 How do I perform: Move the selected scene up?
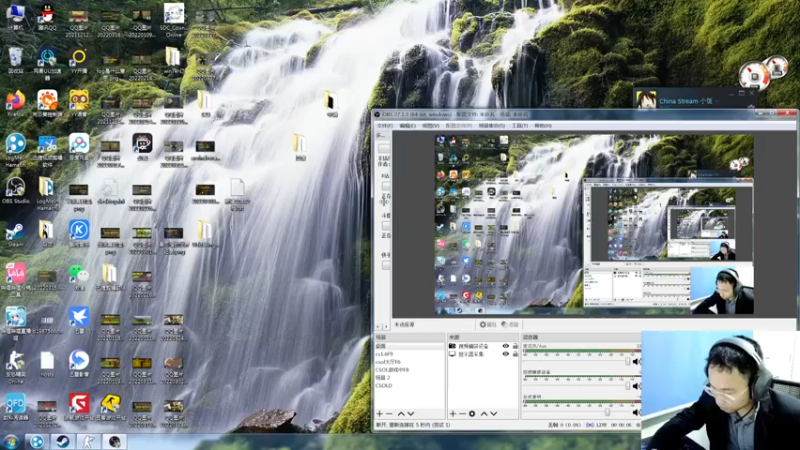(401, 414)
